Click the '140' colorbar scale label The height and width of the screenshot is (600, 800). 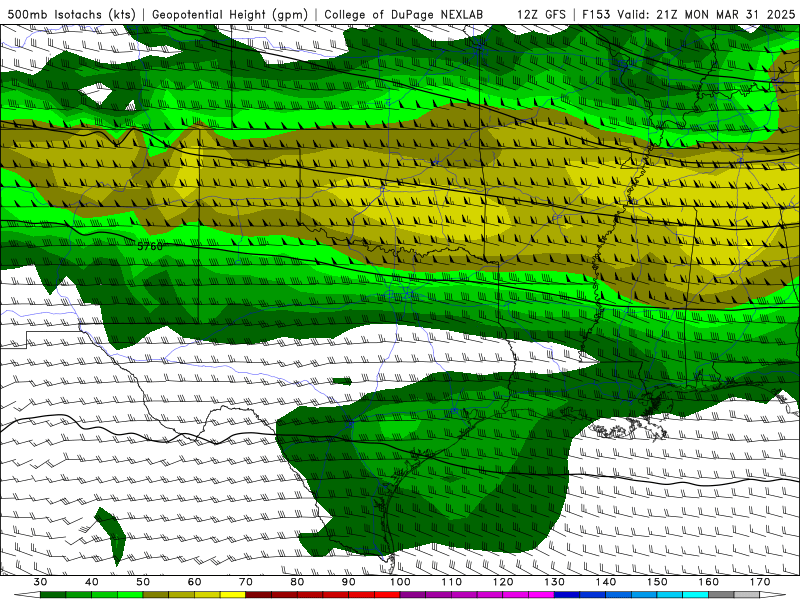[606, 582]
